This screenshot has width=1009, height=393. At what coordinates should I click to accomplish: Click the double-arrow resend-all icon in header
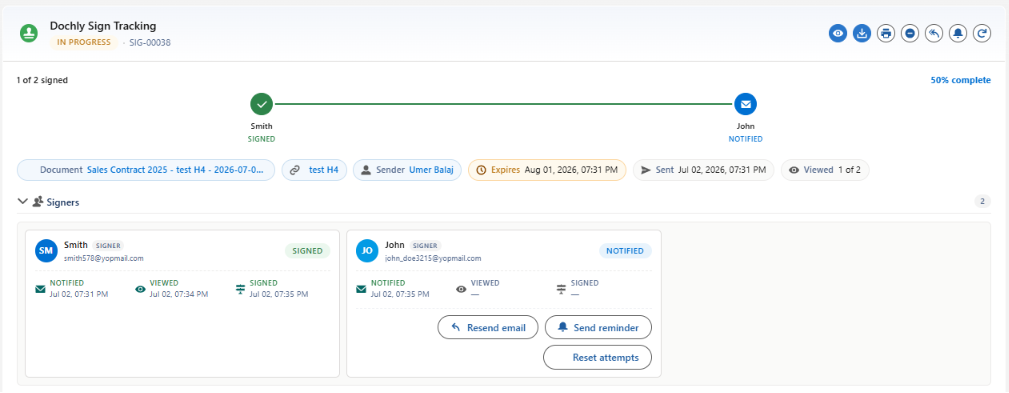(x=934, y=33)
